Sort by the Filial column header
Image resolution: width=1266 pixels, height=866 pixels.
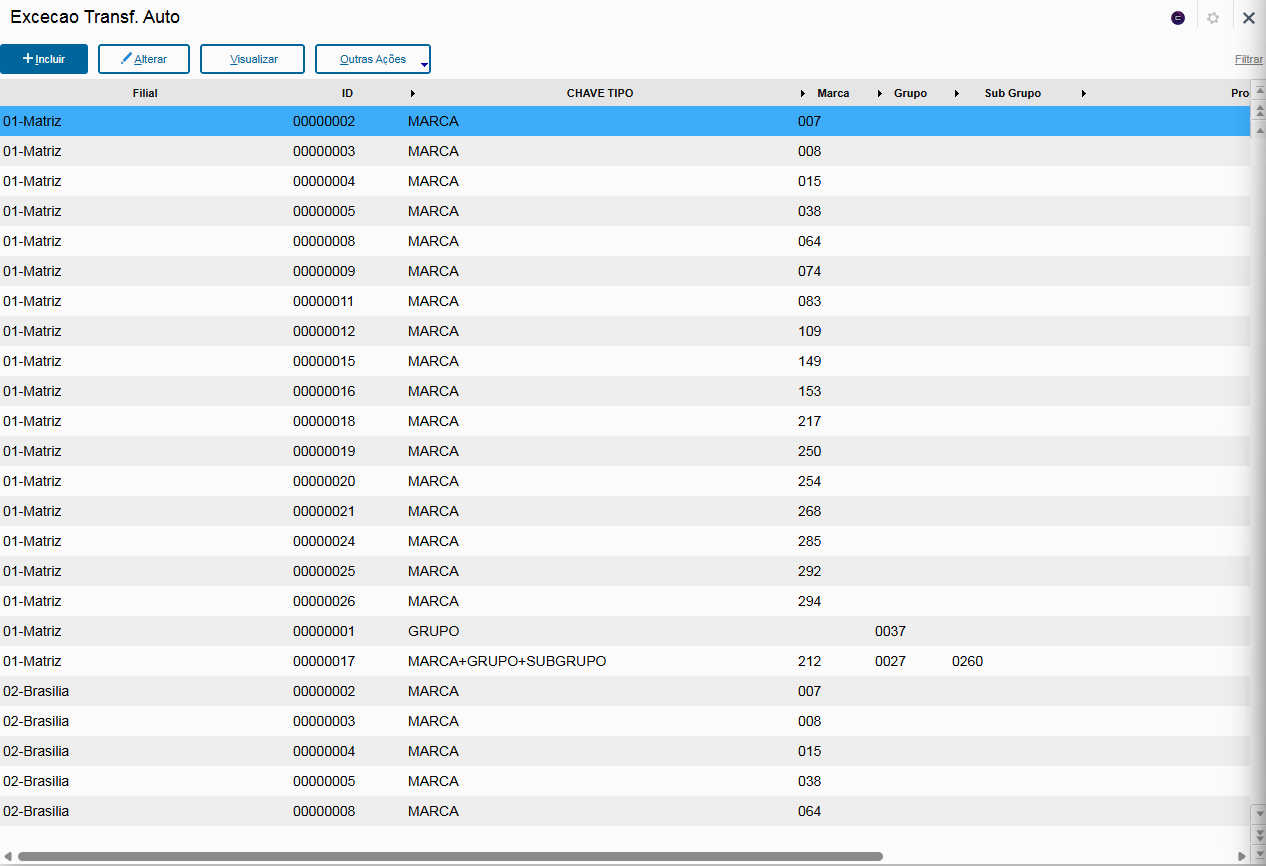coord(145,93)
